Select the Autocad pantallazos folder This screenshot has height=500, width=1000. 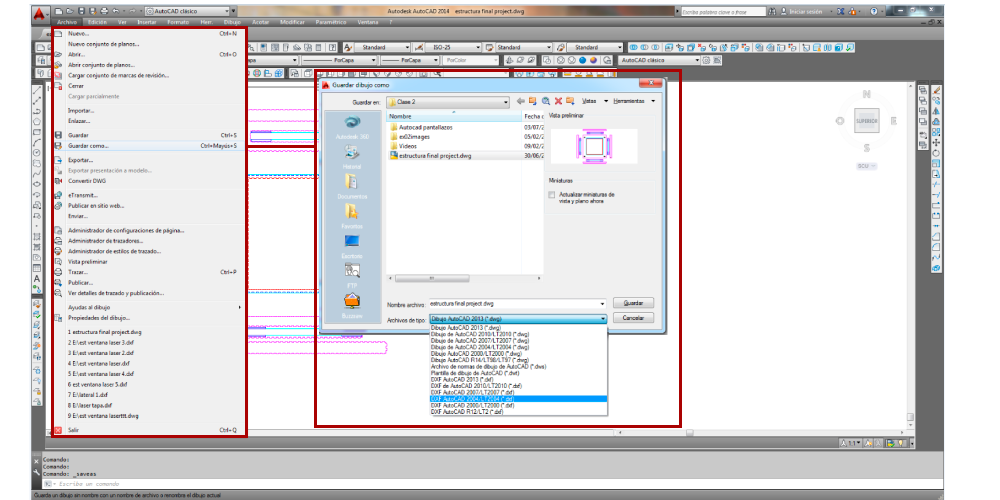tap(425, 128)
